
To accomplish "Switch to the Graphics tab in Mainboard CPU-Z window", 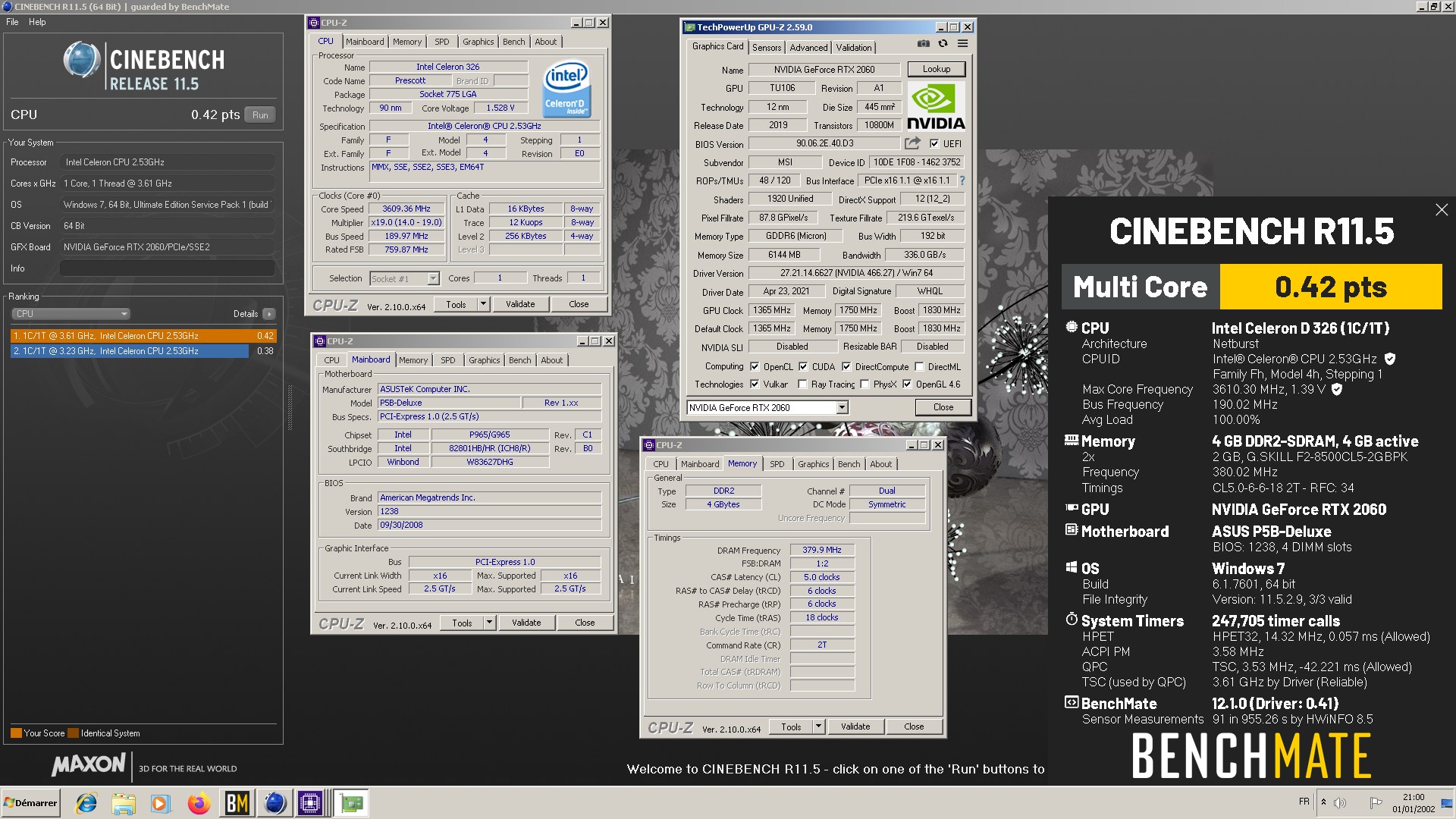I will (x=484, y=360).
